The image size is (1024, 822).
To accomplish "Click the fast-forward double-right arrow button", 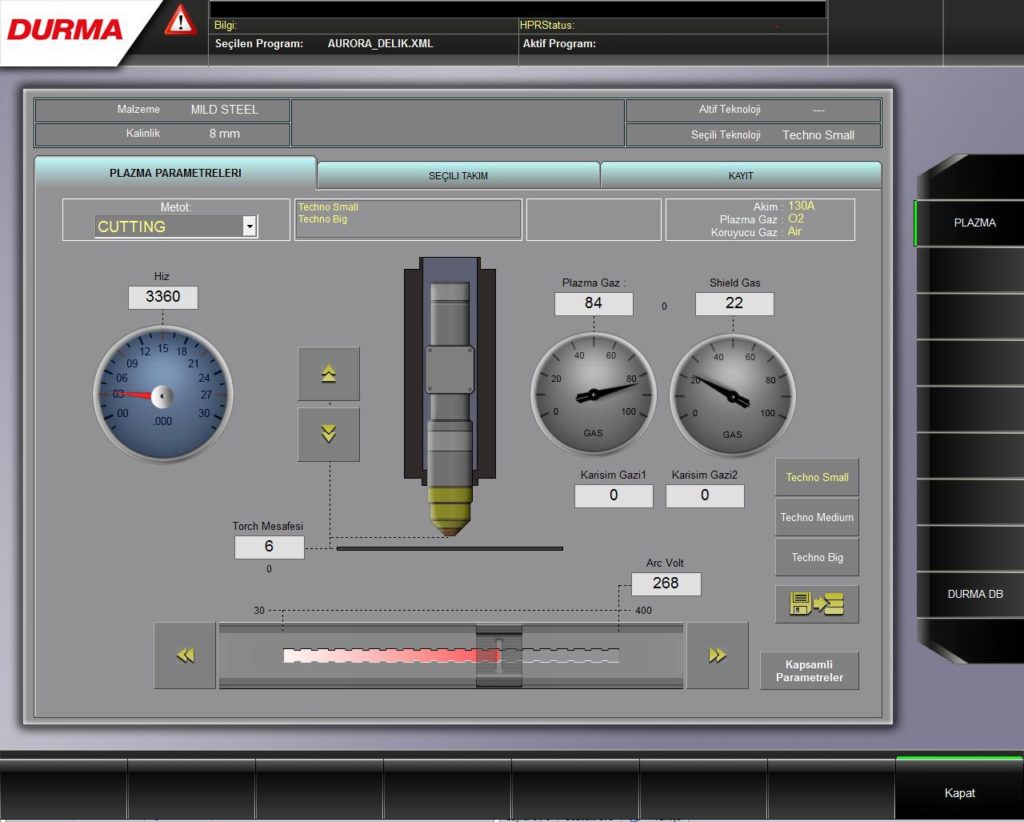I will [x=717, y=655].
